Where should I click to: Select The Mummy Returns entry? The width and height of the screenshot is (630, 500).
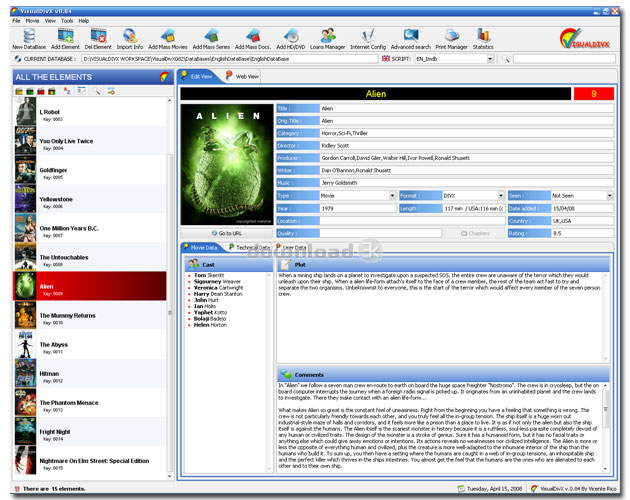(x=90, y=316)
